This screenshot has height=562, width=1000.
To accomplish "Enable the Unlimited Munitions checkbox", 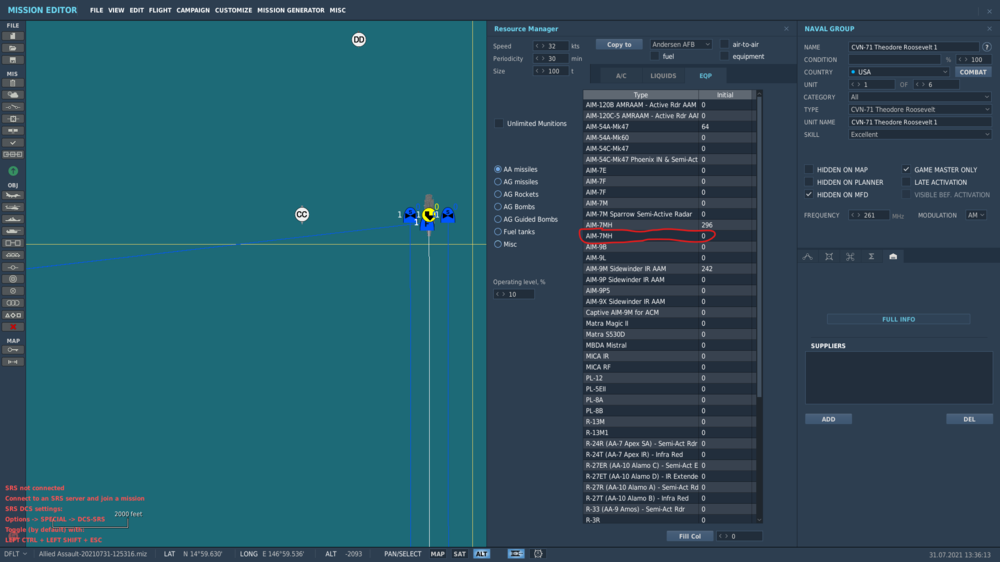I will point(499,123).
